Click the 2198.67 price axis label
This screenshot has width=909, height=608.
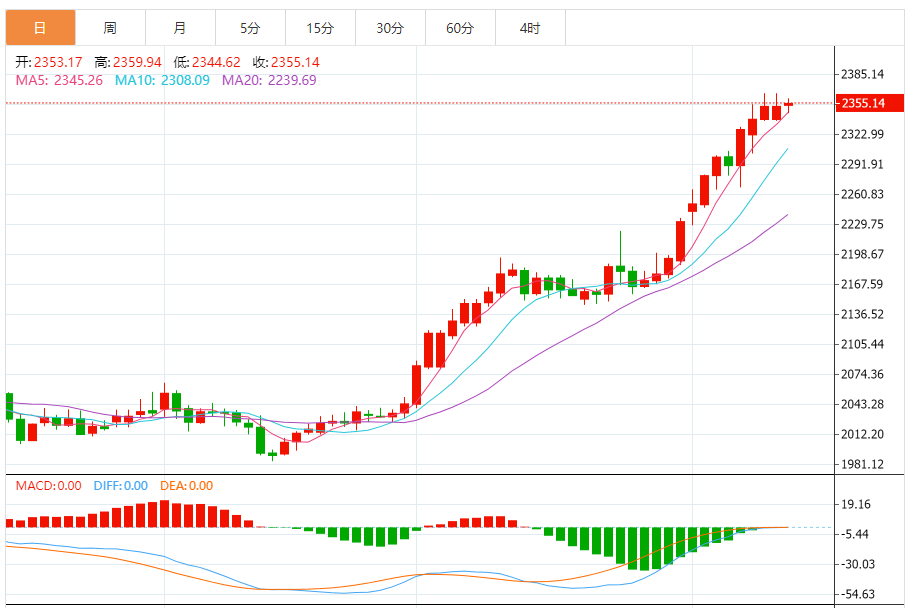(863, 254)
